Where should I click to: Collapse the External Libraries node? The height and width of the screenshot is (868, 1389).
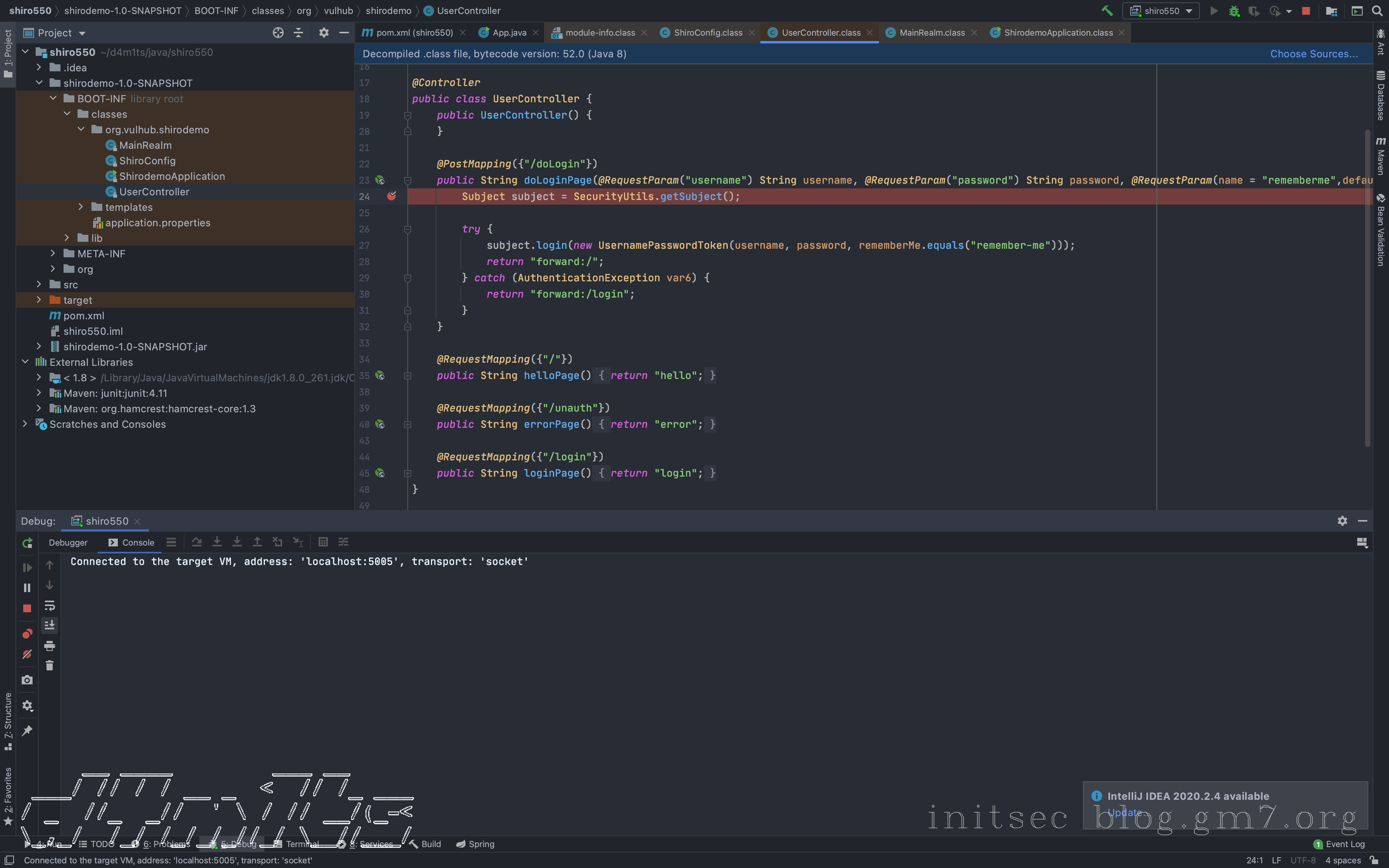(x=25, y=362)
